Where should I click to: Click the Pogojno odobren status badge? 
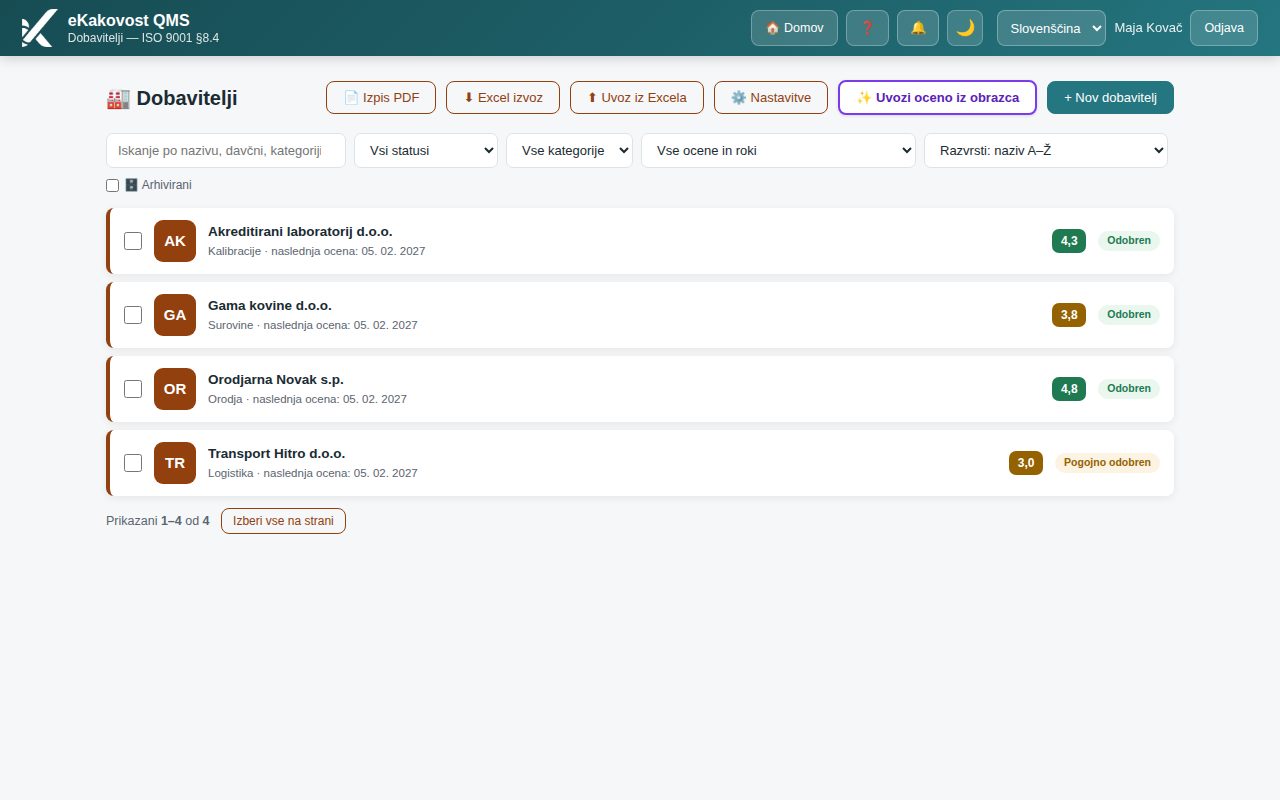(x=1107, y=463)
